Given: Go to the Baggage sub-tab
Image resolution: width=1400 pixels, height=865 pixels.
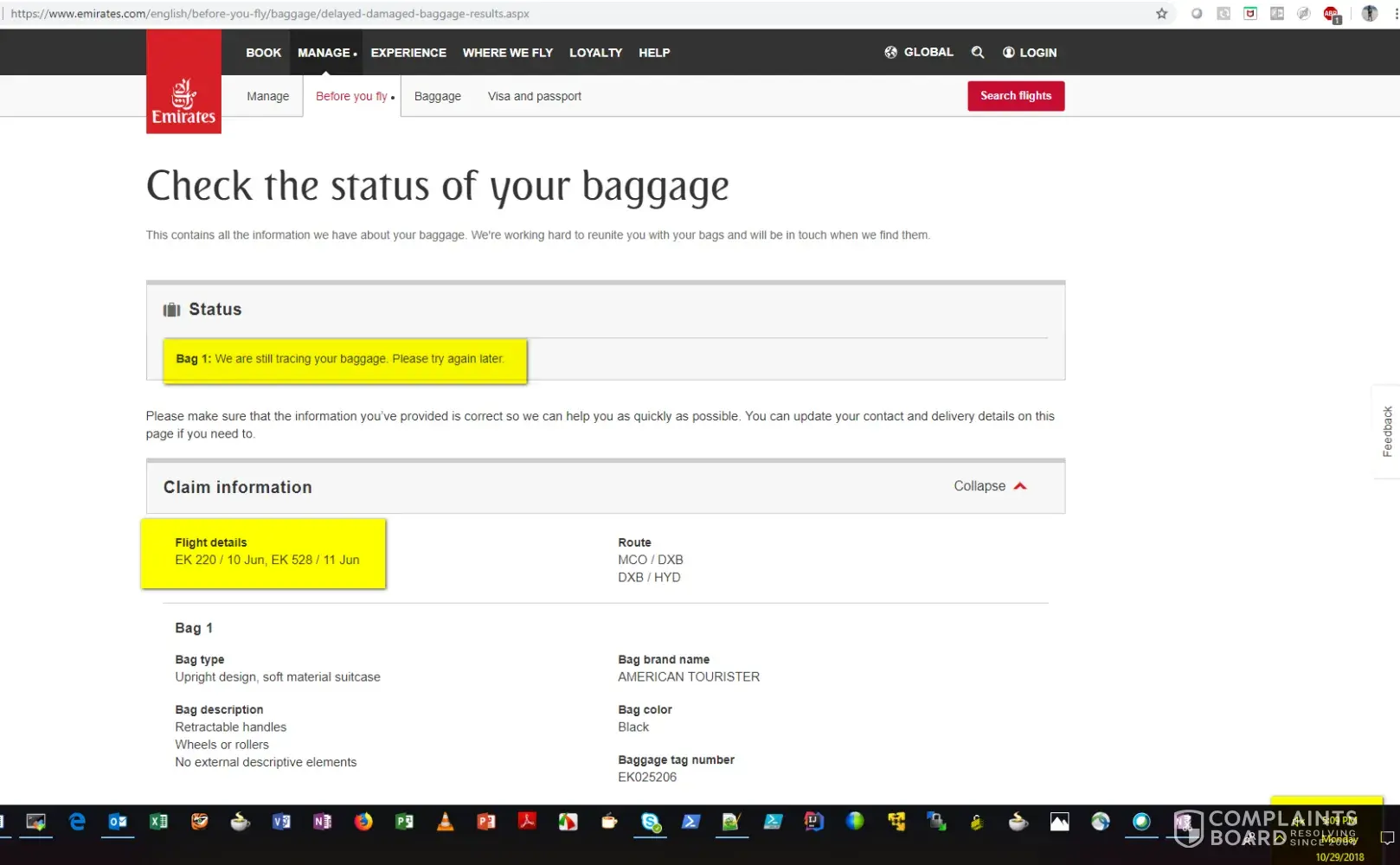Looking at the screenshot, I should tap(438, 96).
